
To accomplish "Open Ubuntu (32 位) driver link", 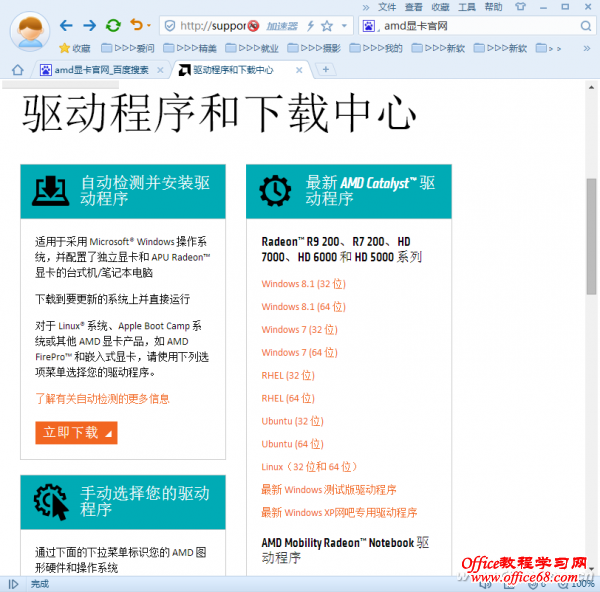I will click(x=292, y=421).
